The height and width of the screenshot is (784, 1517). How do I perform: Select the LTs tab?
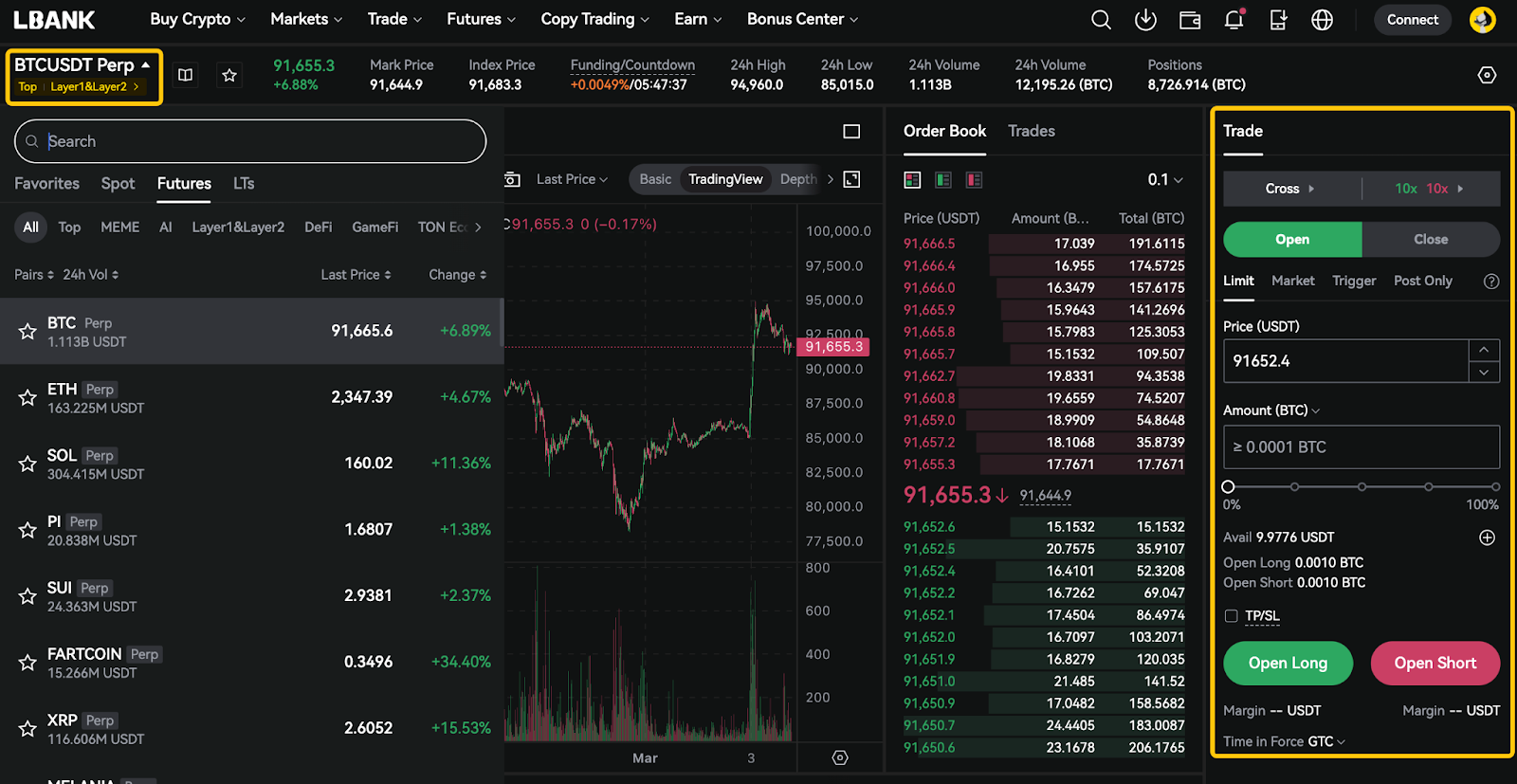(x=244, y=184)
